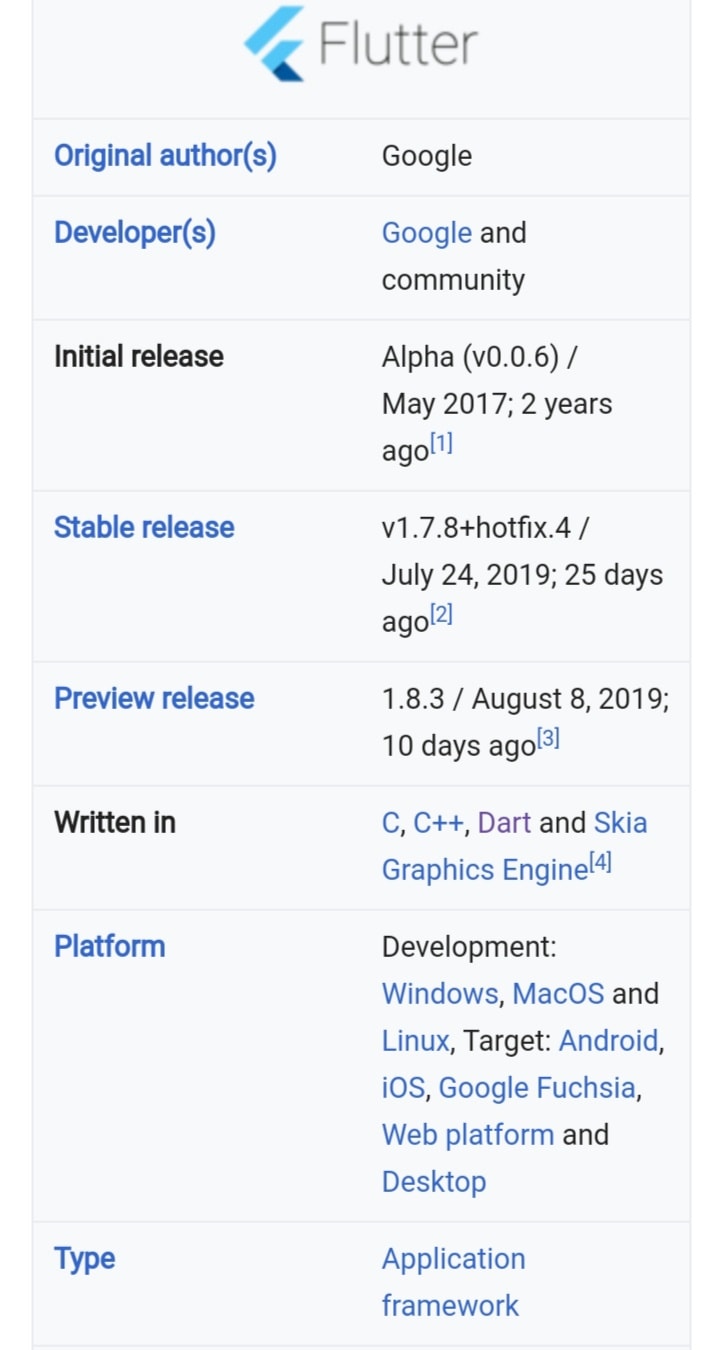This screenshot has height=1350, width=719.
Task: Open the Original author(s) link
Action: click(x=165, y=156)
